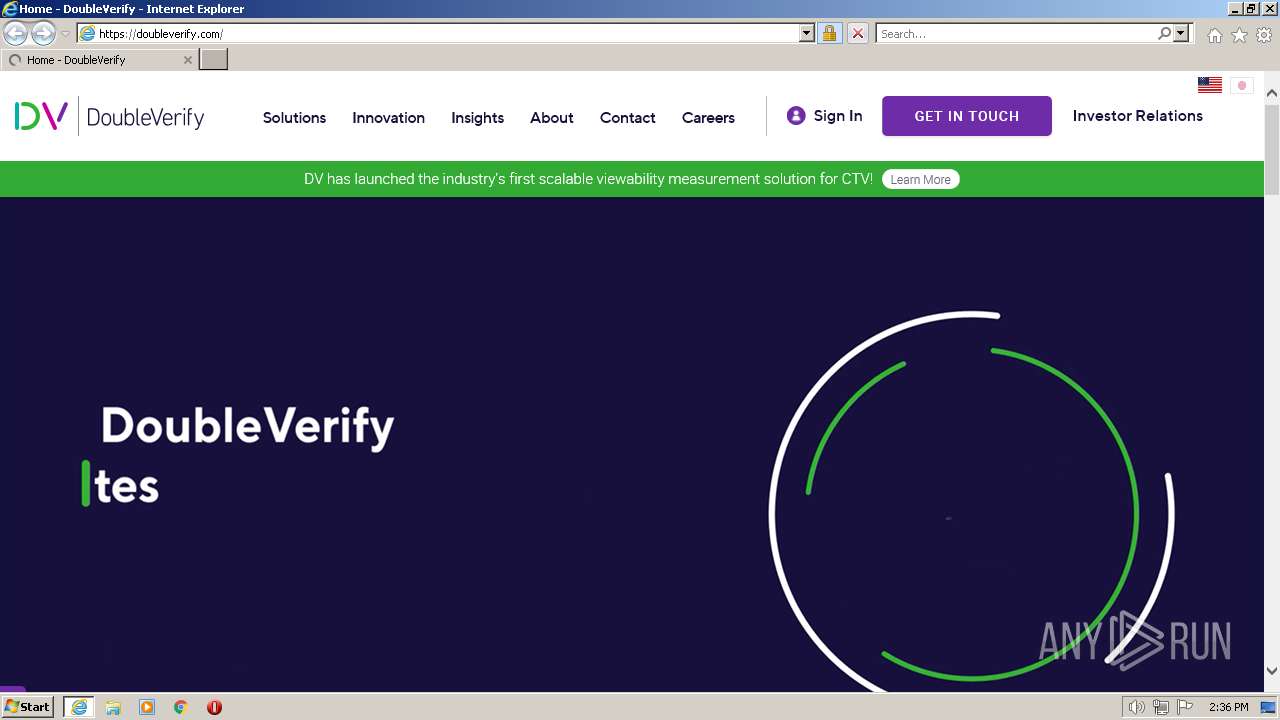The width and height of the screenshot is (1280, 720).
Task: Click the Learn More button
Action: point(920,179)
